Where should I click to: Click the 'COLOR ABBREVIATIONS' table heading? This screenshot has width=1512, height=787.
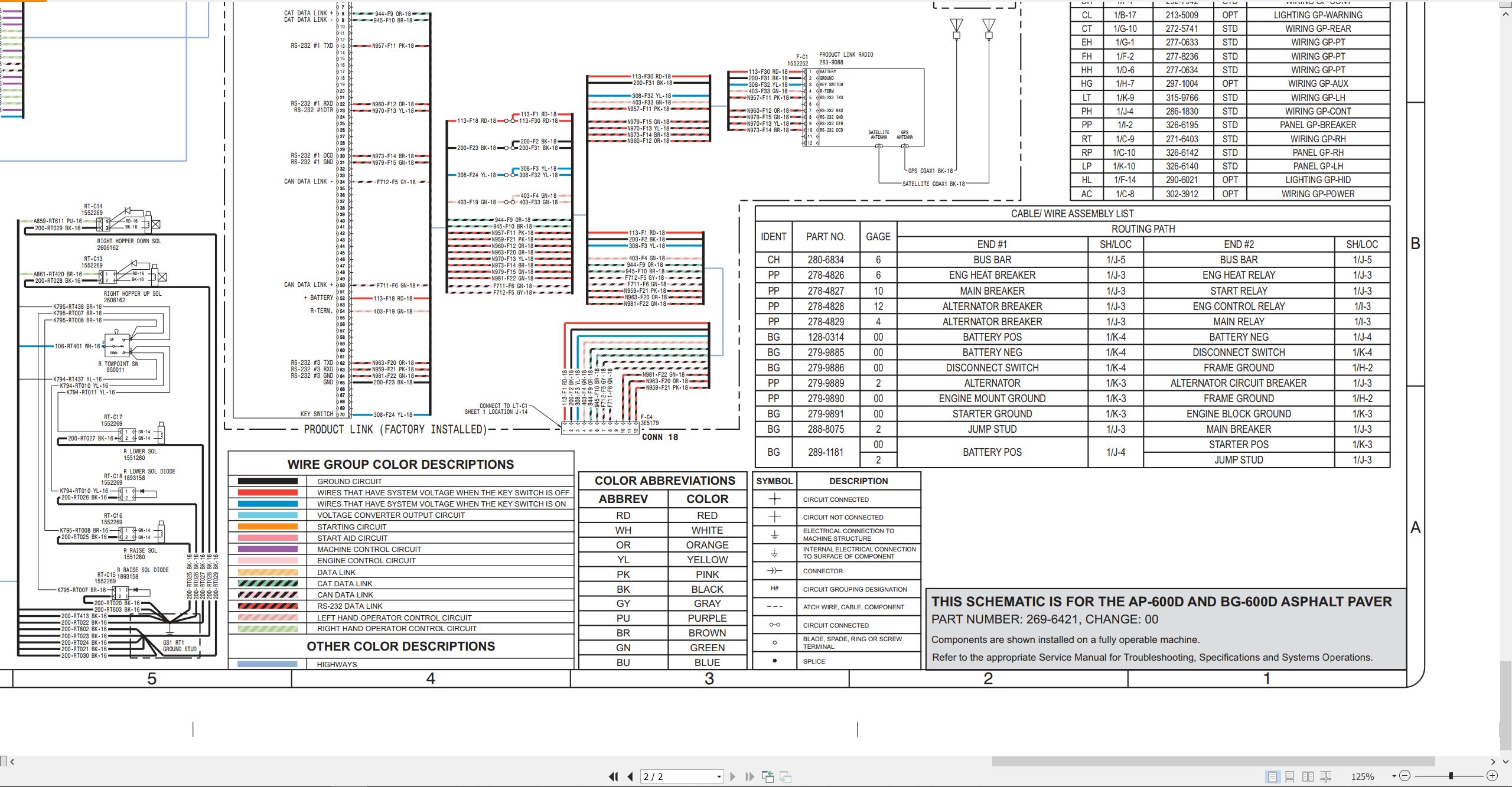pos(664,481)
